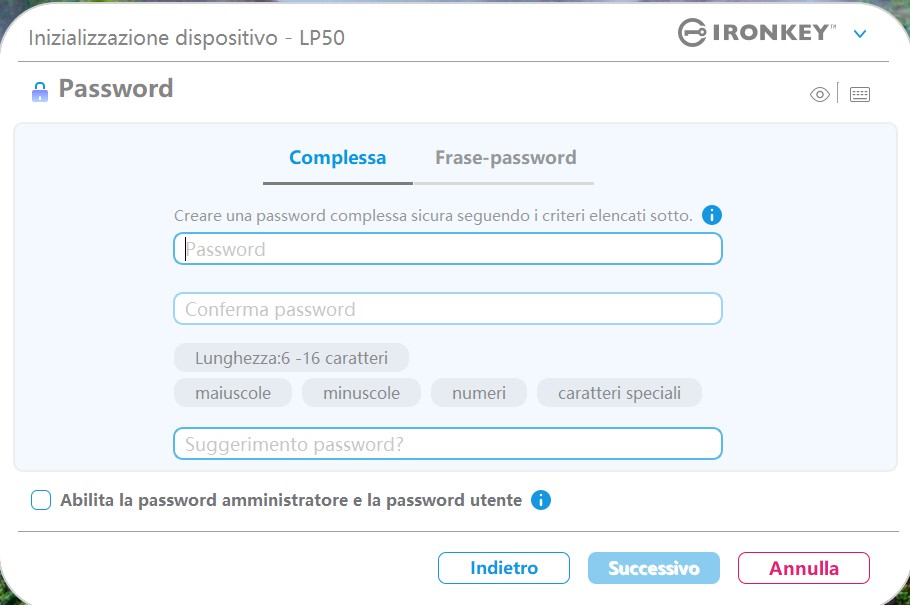Click the numeri criterion chip
This screenshot has width=910, height=605.
[479, 393]
